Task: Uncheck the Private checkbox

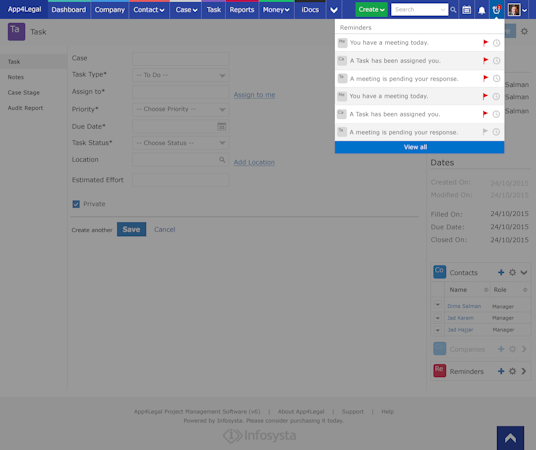Action: 76,204
